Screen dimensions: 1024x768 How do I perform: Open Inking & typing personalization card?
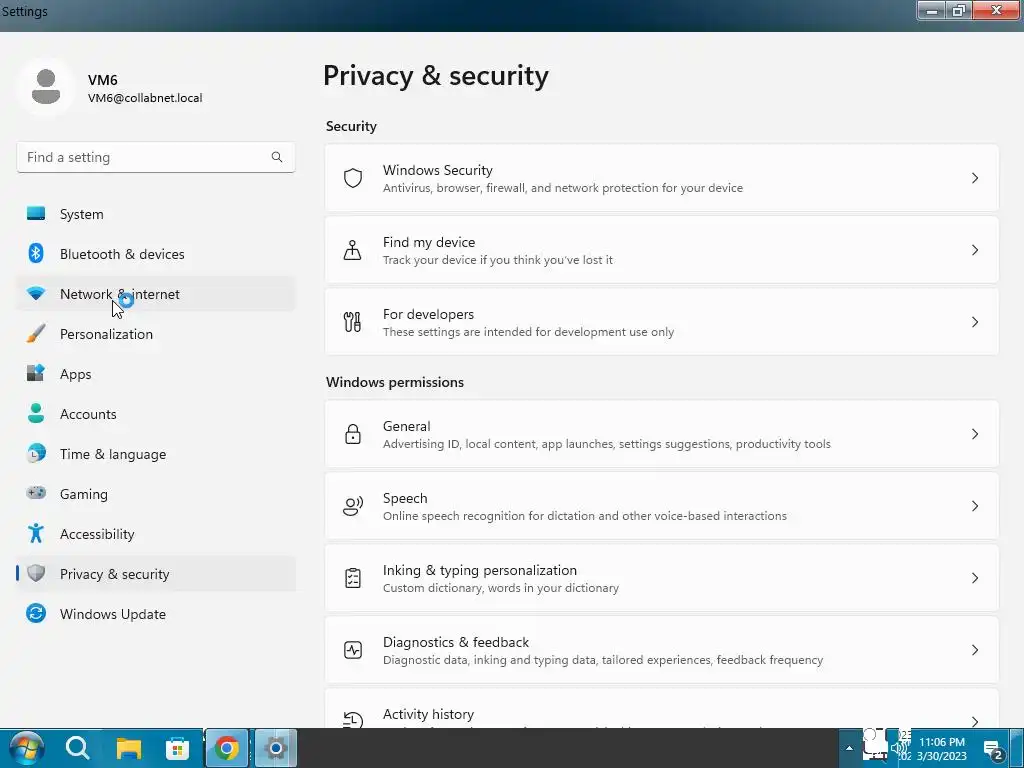[x=662, y=578]
